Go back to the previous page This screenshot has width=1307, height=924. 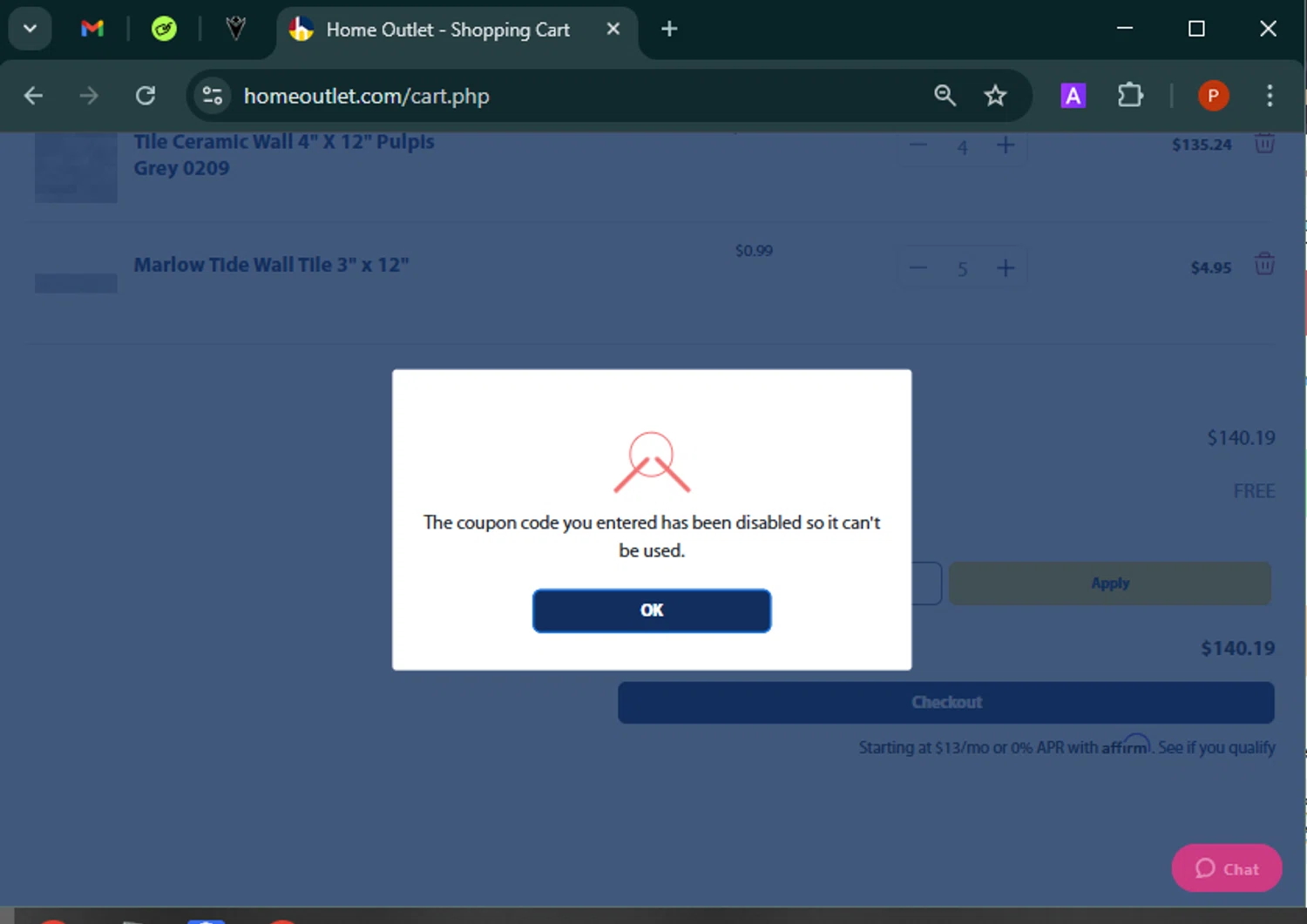[33, 95]
